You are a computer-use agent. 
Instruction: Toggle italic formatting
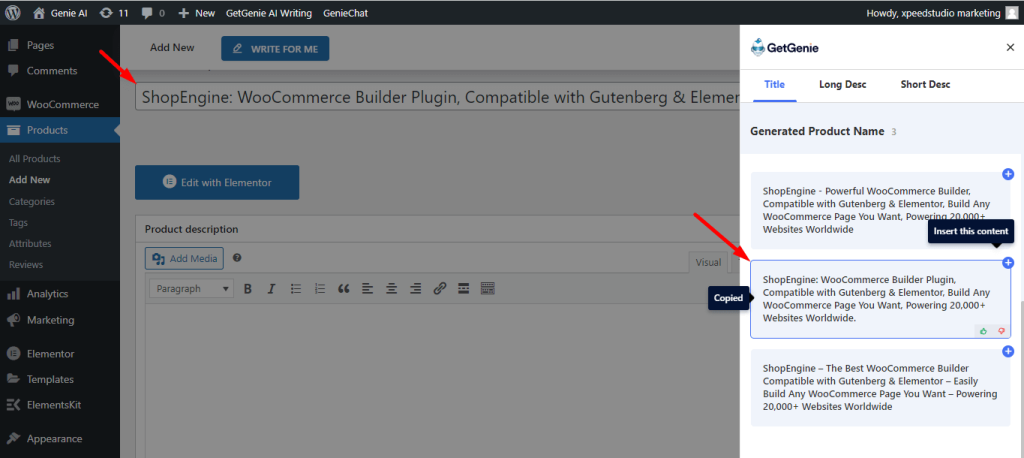271,288
